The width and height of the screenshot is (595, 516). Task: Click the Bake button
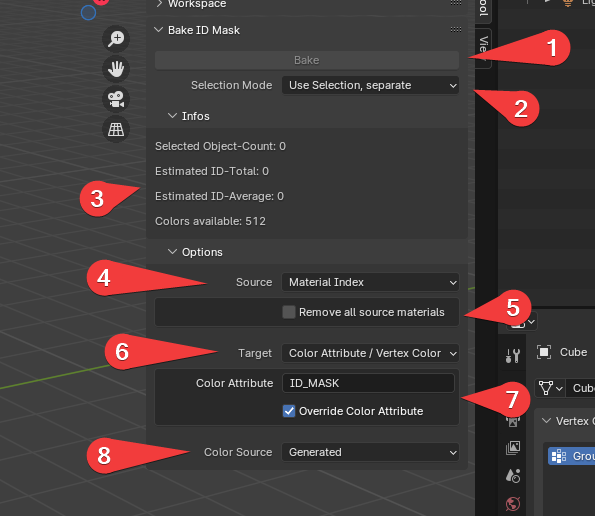307,60
